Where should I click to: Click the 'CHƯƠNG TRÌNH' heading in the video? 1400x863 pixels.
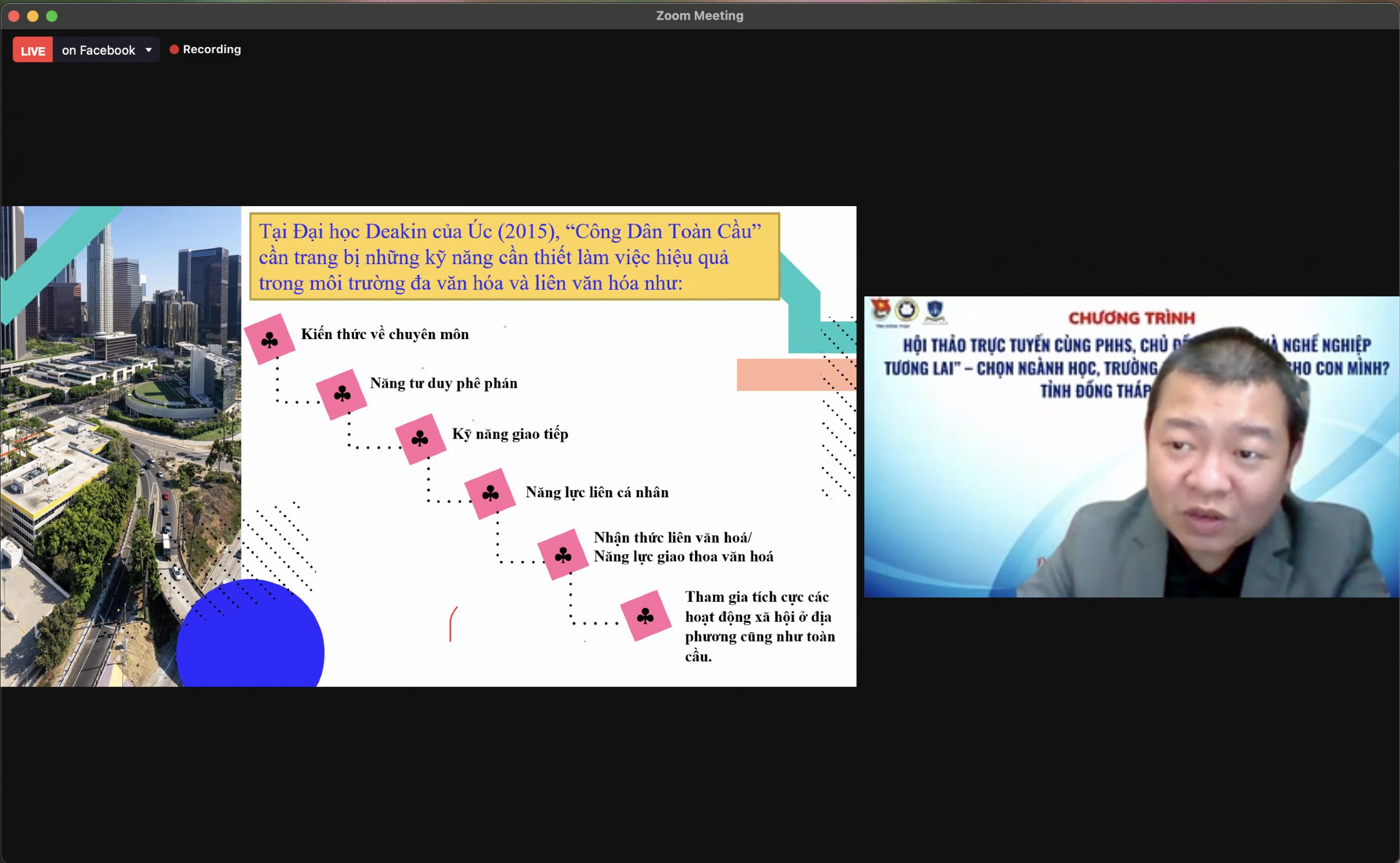click(1131, 318)
